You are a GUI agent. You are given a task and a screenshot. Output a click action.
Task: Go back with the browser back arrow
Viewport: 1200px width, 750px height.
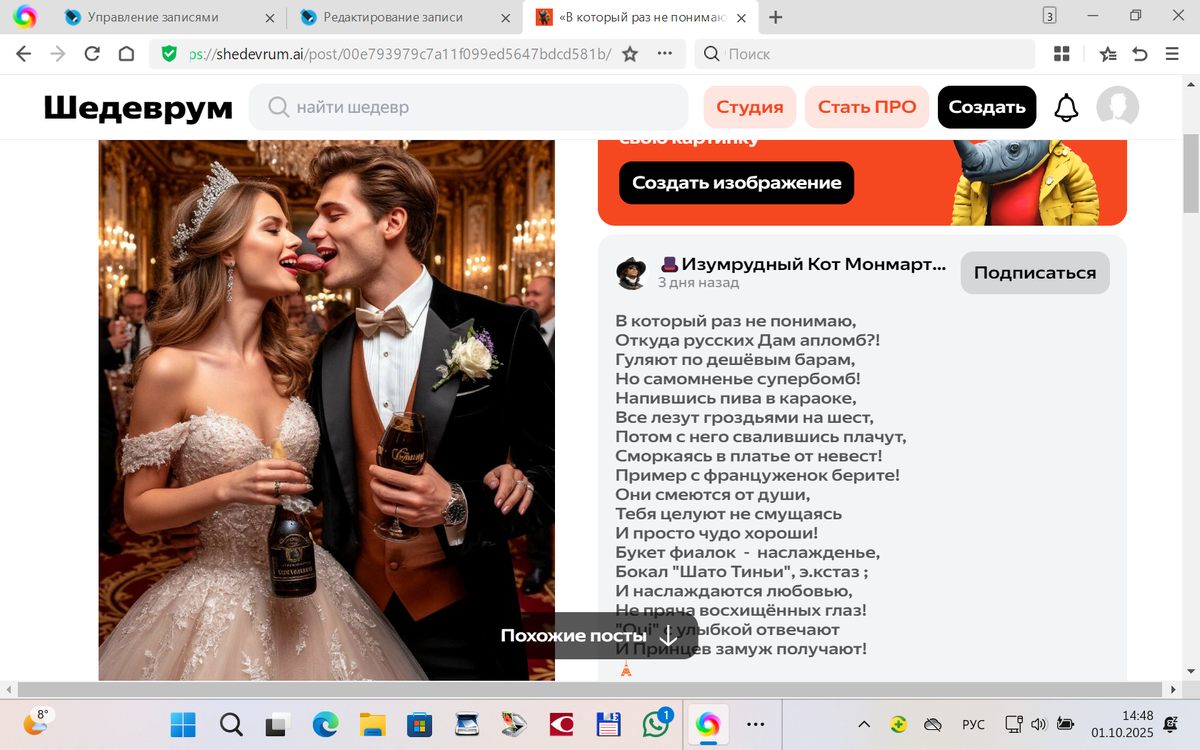pos(23,54)
